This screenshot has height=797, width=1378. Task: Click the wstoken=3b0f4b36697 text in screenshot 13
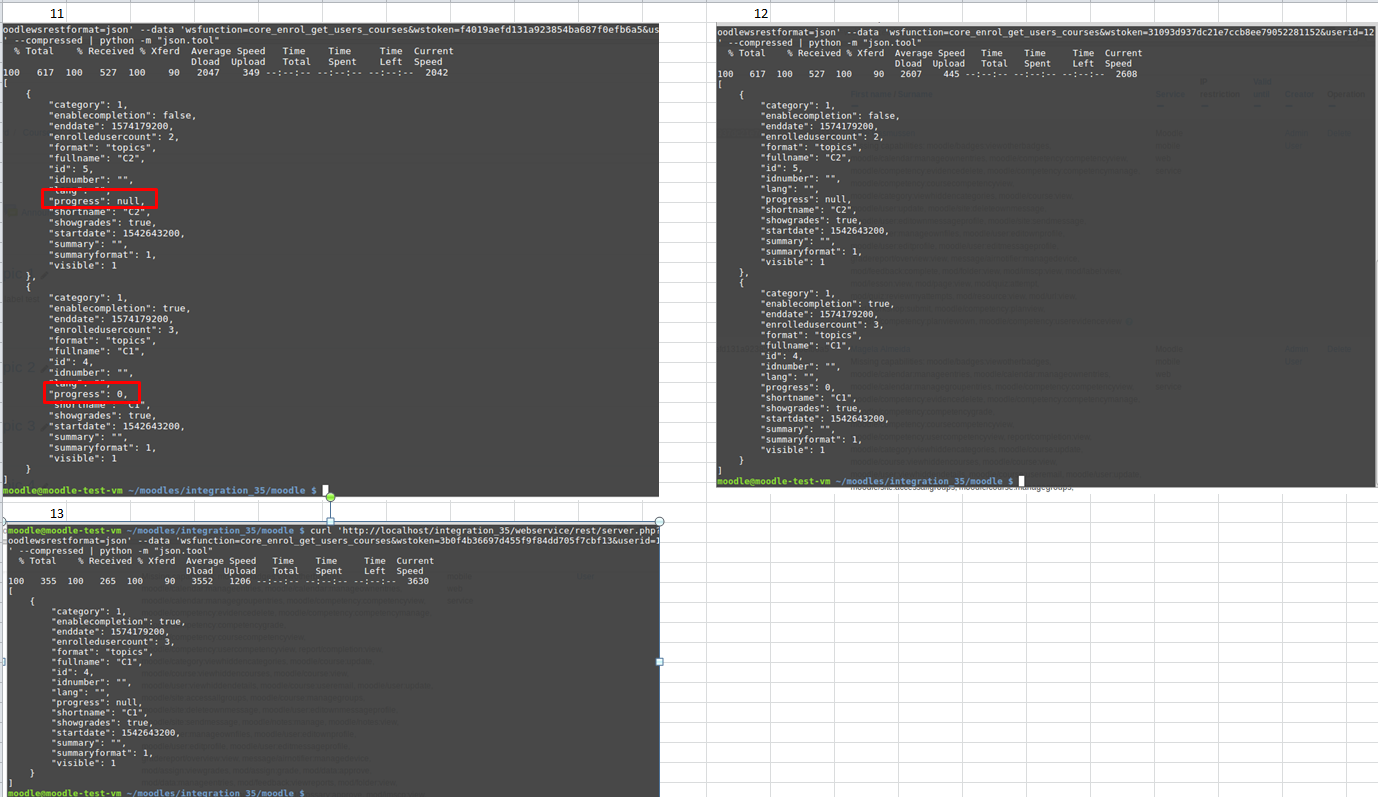(520, 540)
